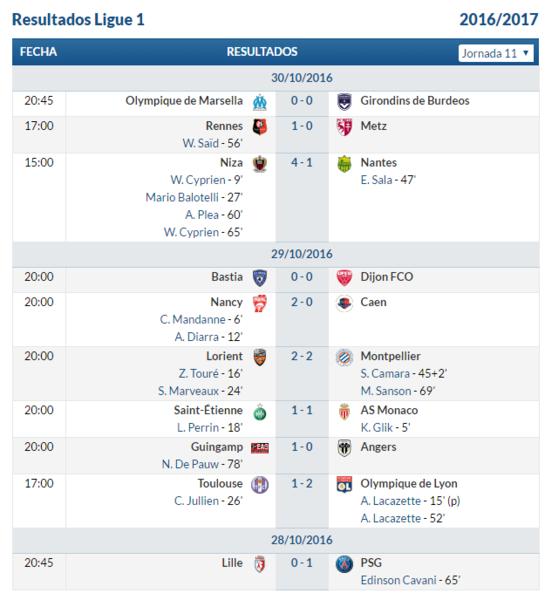Click the AS Monaco crest
The width and height of the screenshot is (545, 600).
[344, 412]
